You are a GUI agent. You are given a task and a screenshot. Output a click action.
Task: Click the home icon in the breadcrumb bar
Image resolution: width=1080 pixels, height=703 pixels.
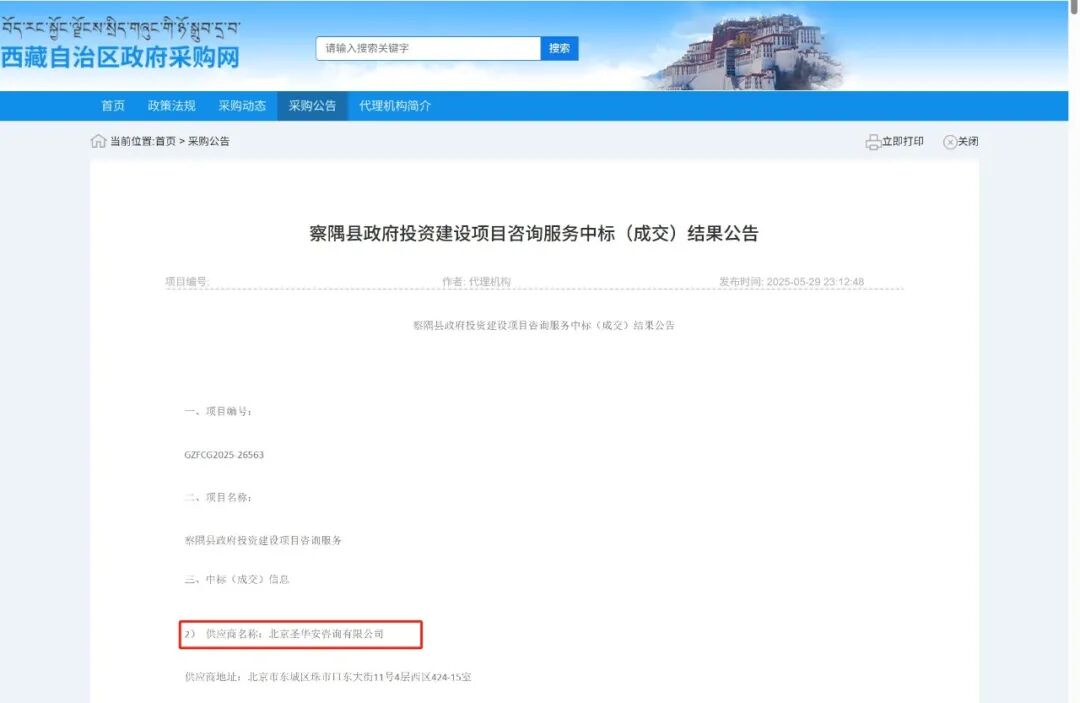tap(95, 141)
